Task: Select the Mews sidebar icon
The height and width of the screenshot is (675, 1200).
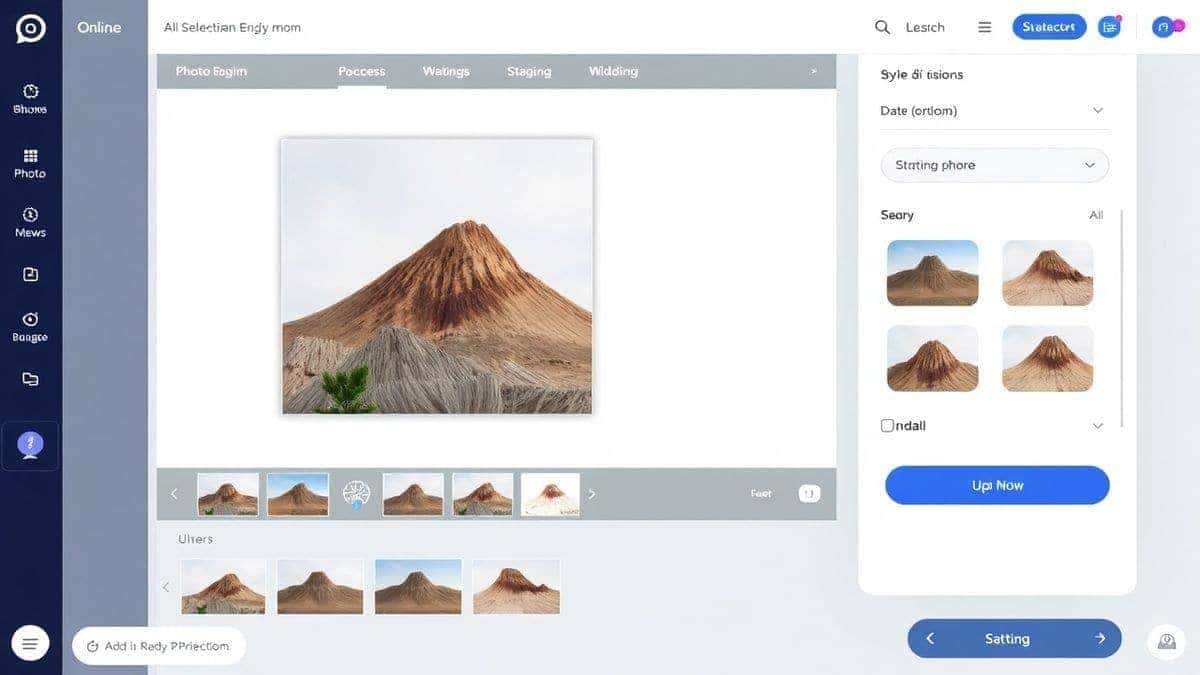Action: 30,214
